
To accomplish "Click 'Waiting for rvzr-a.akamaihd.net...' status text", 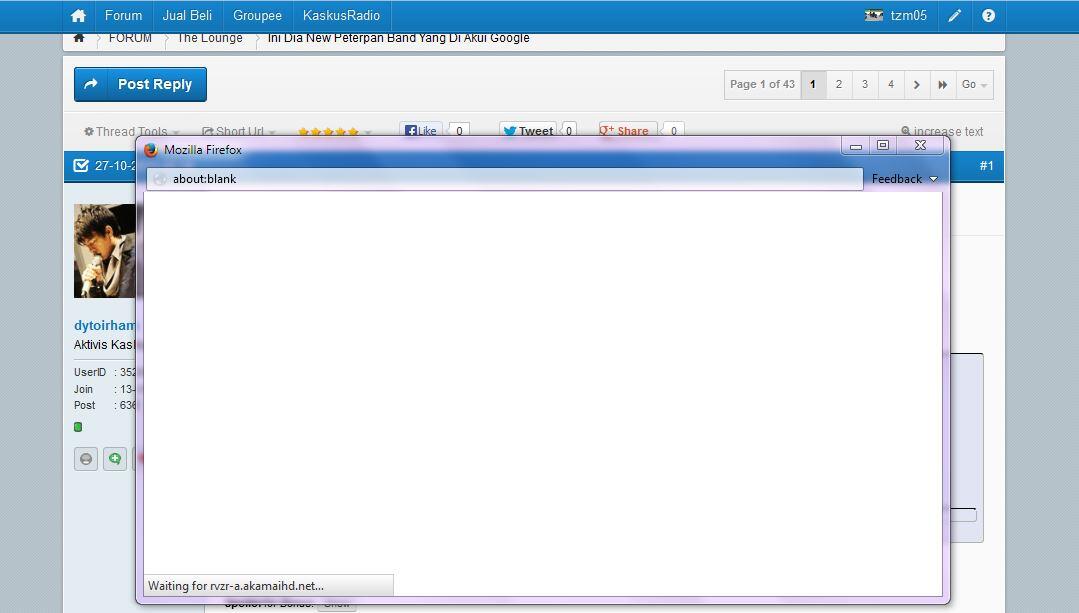I will point(235,586).
